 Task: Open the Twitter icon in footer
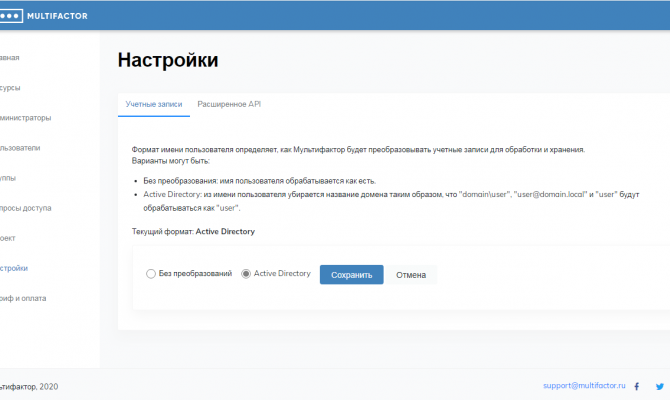point(660,386)
